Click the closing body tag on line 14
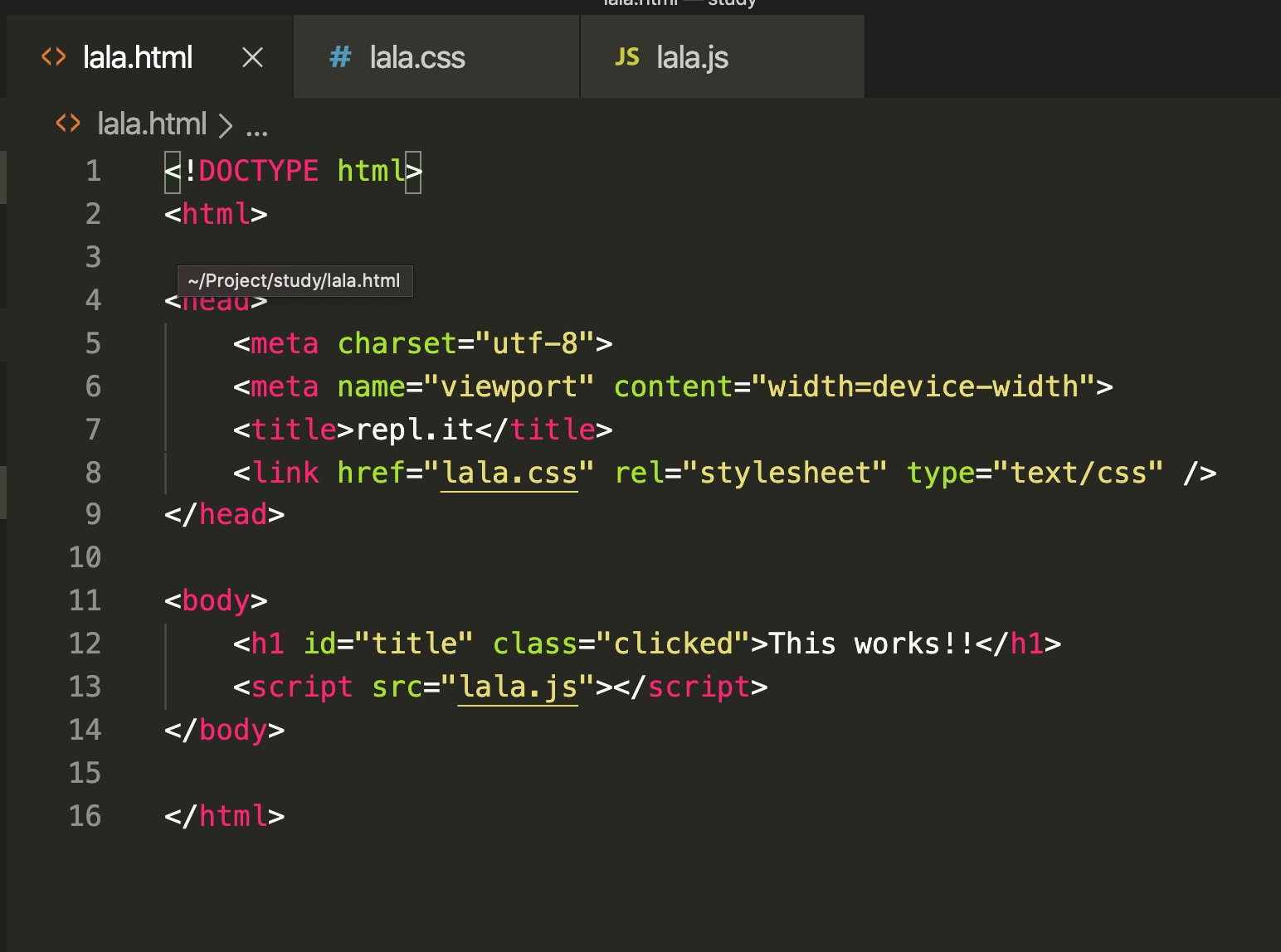This screenshot has width=1281, height=952. point(225,730)
